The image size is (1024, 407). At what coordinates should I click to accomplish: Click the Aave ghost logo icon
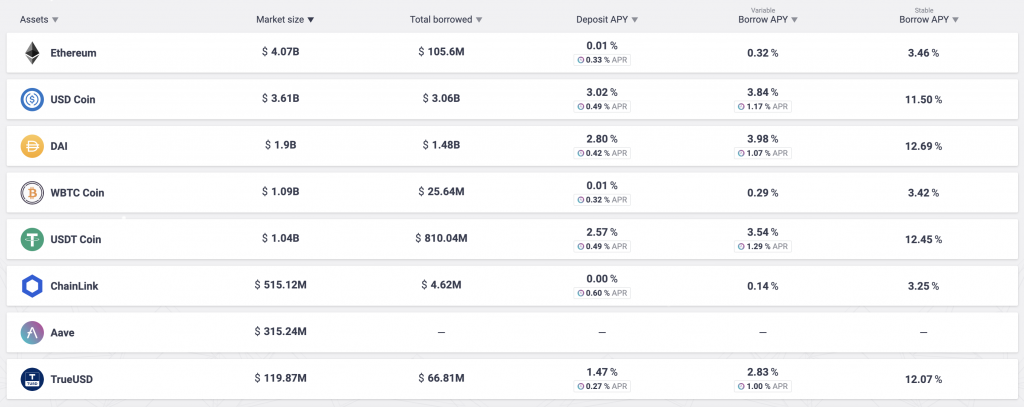pyautogui.click(x=32, y=333)
